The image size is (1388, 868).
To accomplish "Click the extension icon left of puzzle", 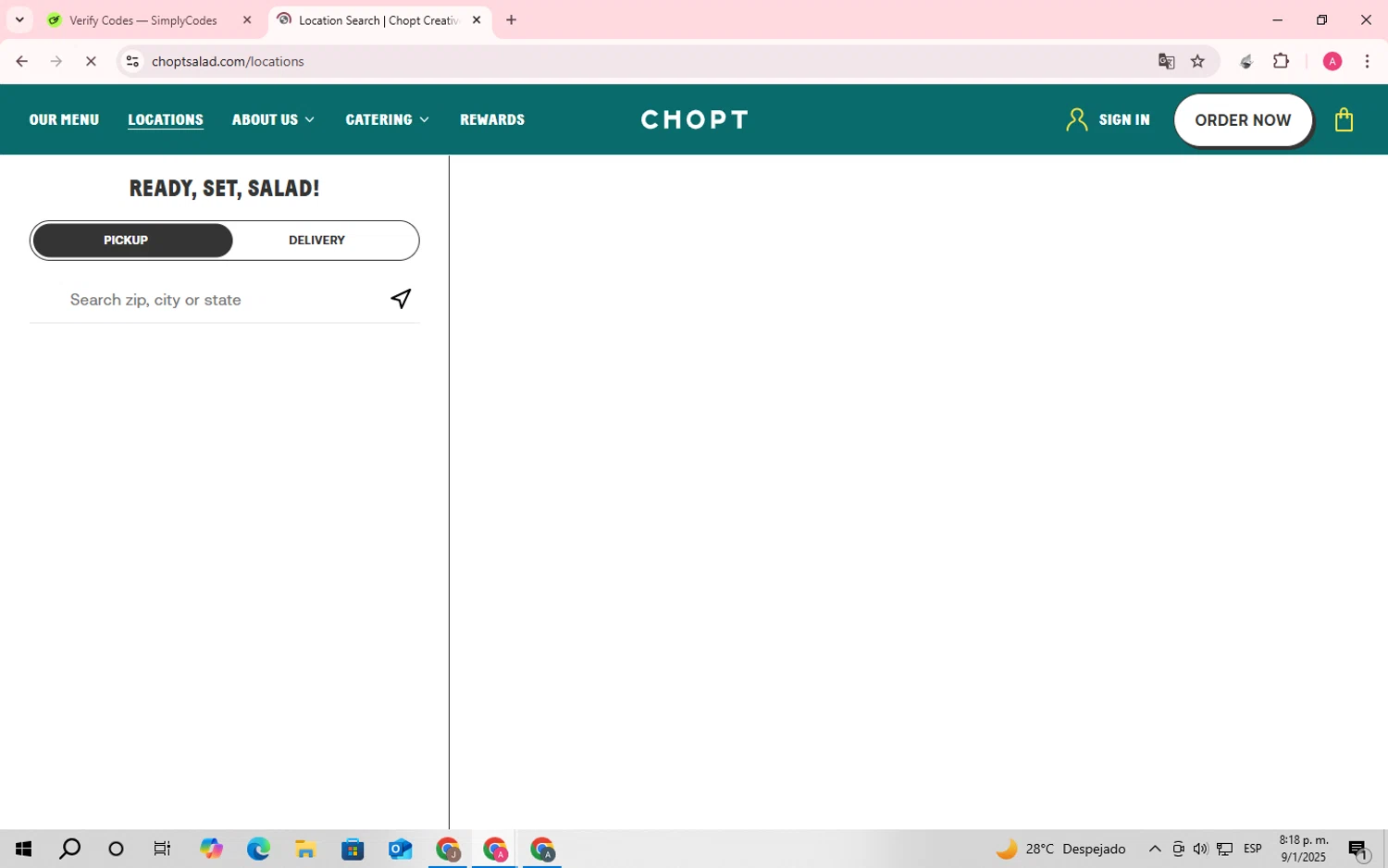I will (1246, 61).
